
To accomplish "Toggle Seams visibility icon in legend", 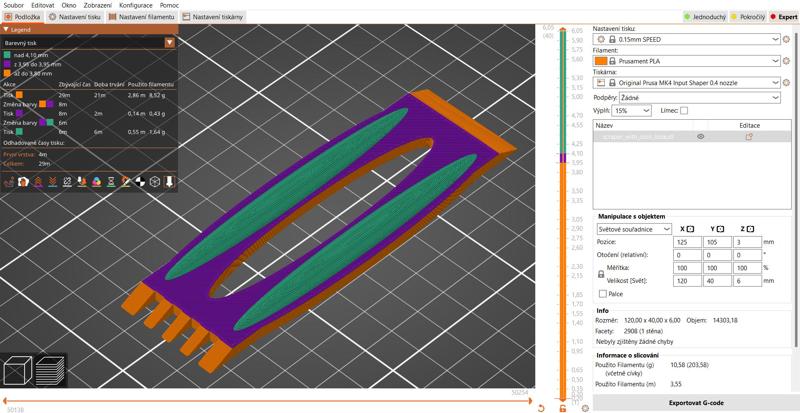I will (x=67, y=182).
